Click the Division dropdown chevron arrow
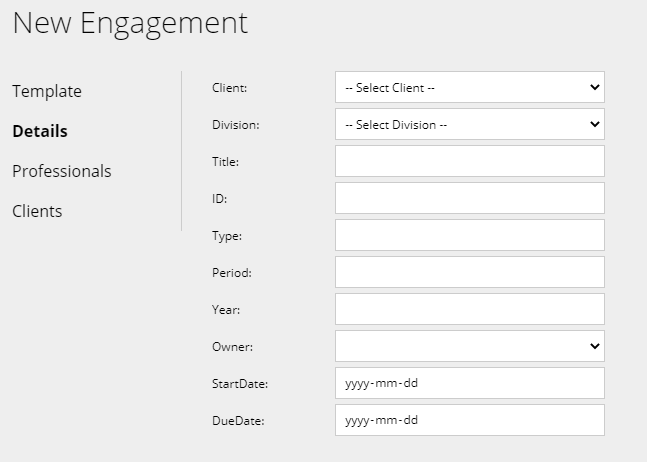The image size is (647, 462). 595,124
